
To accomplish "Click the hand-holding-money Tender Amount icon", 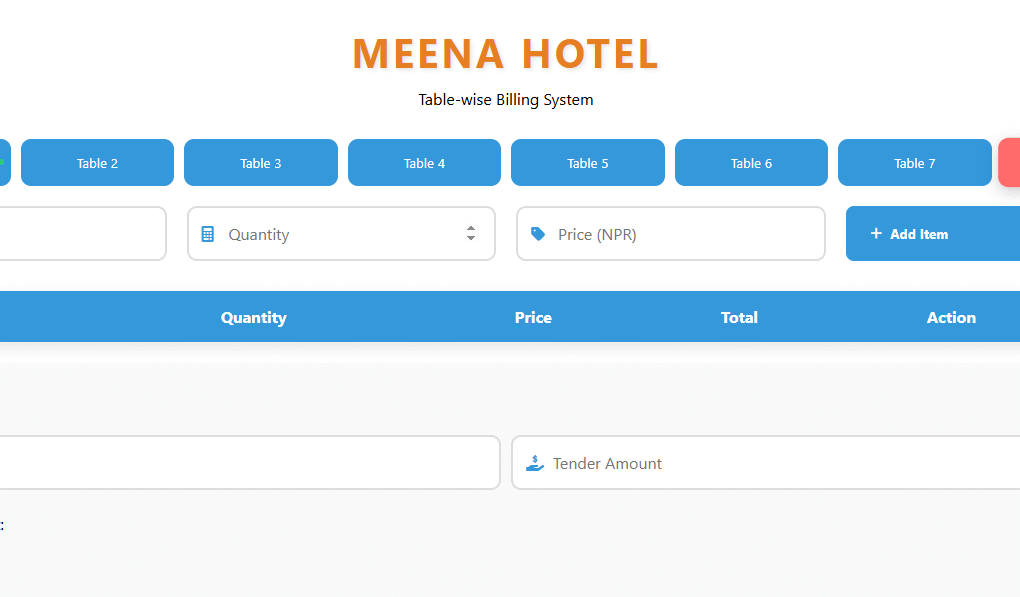I will [x=535, y=463].
